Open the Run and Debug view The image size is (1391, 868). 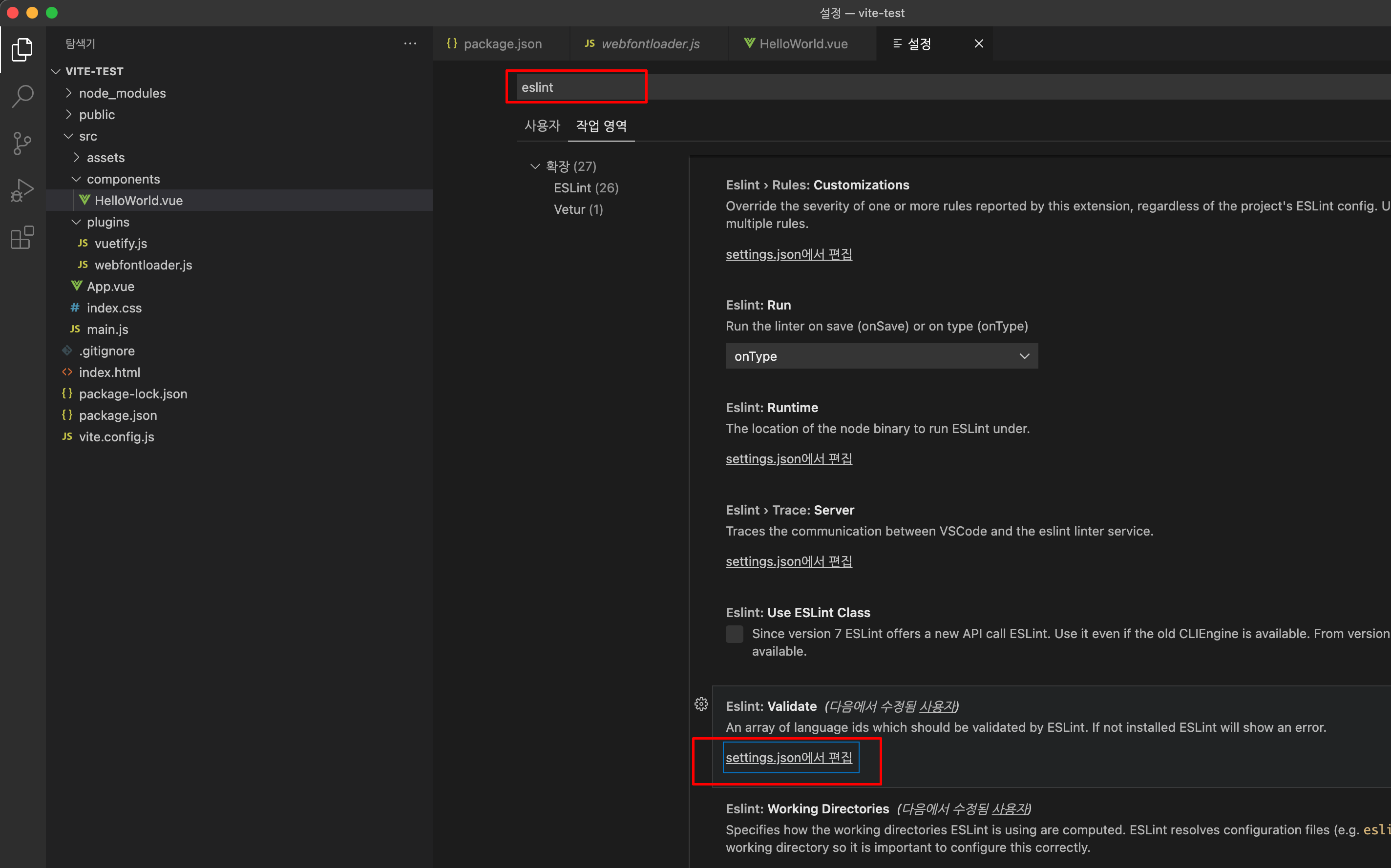(x=22, y=190)
